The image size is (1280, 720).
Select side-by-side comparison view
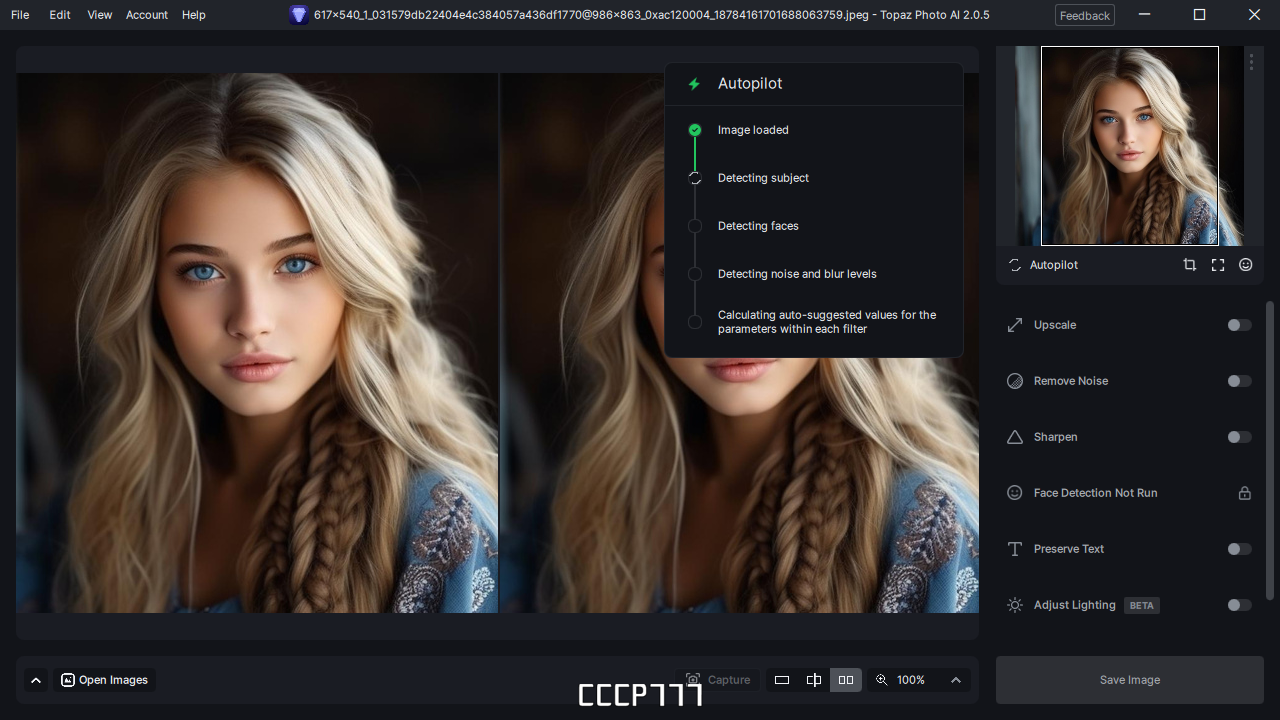pyautogui.click(x=846, y=680)
